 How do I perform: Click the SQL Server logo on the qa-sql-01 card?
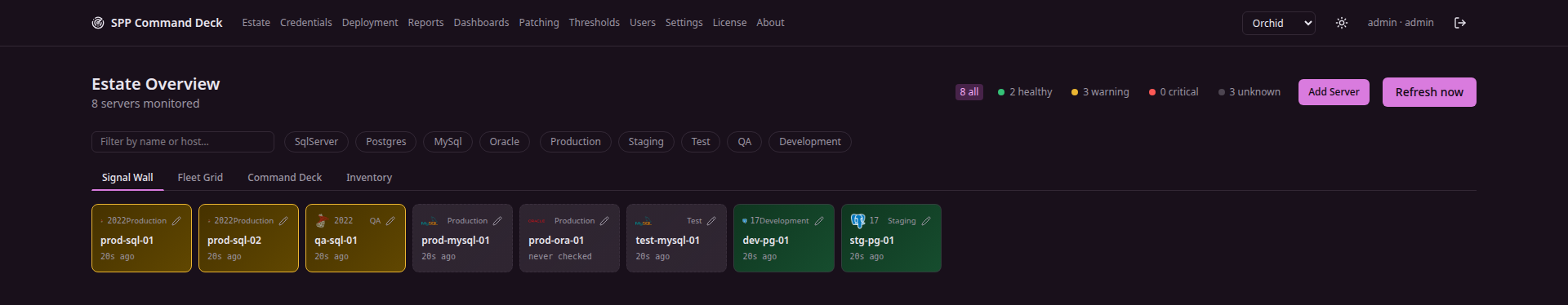point(321,221)
